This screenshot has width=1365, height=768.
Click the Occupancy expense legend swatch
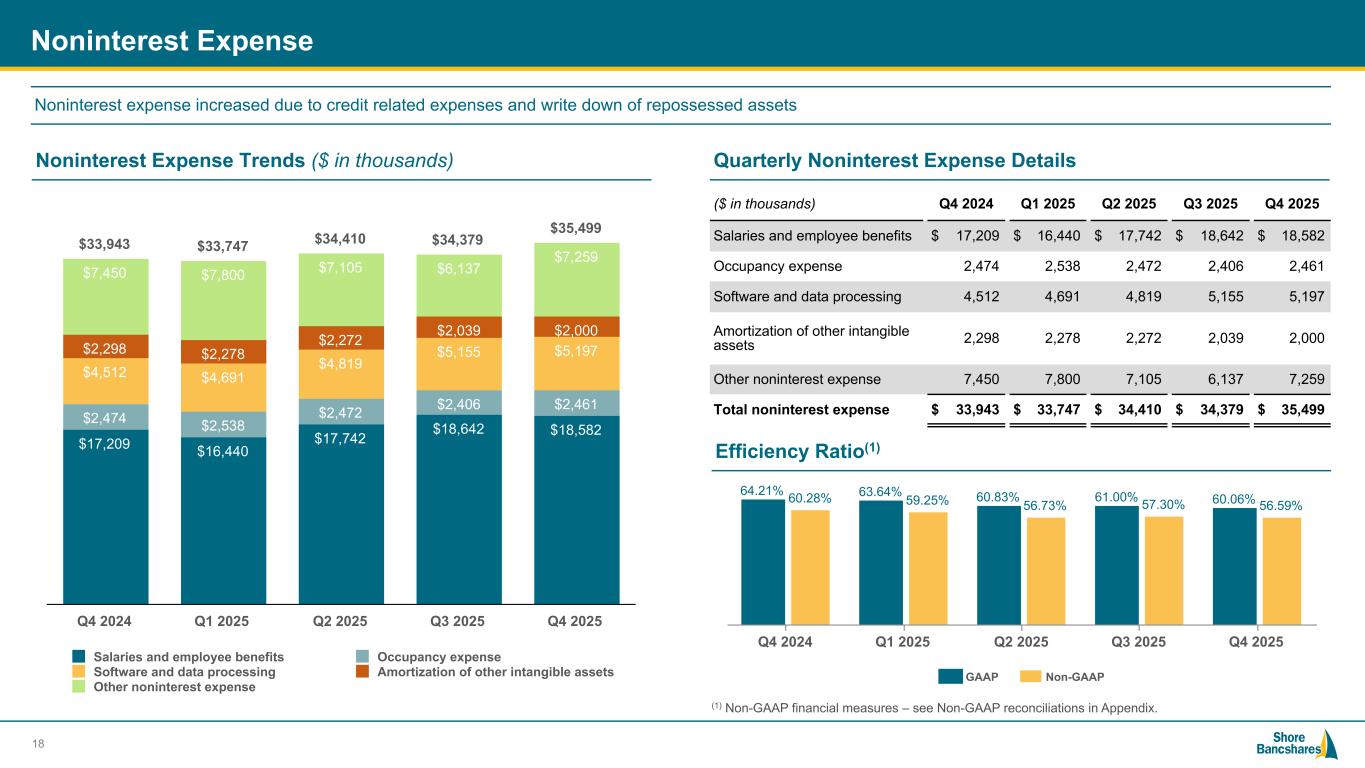[x=363, y=657]
